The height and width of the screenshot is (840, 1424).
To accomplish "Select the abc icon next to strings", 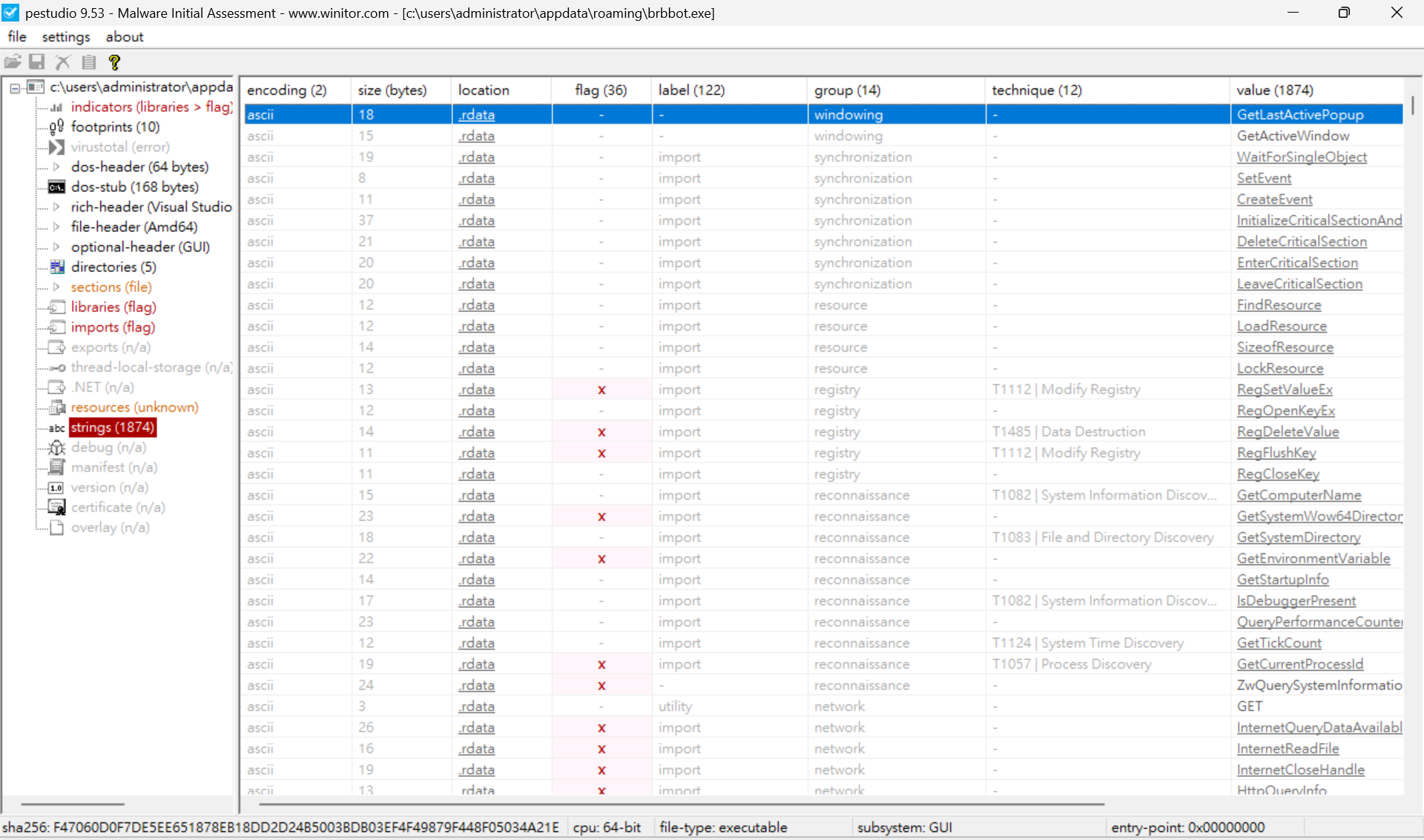I will pos(56,428).
